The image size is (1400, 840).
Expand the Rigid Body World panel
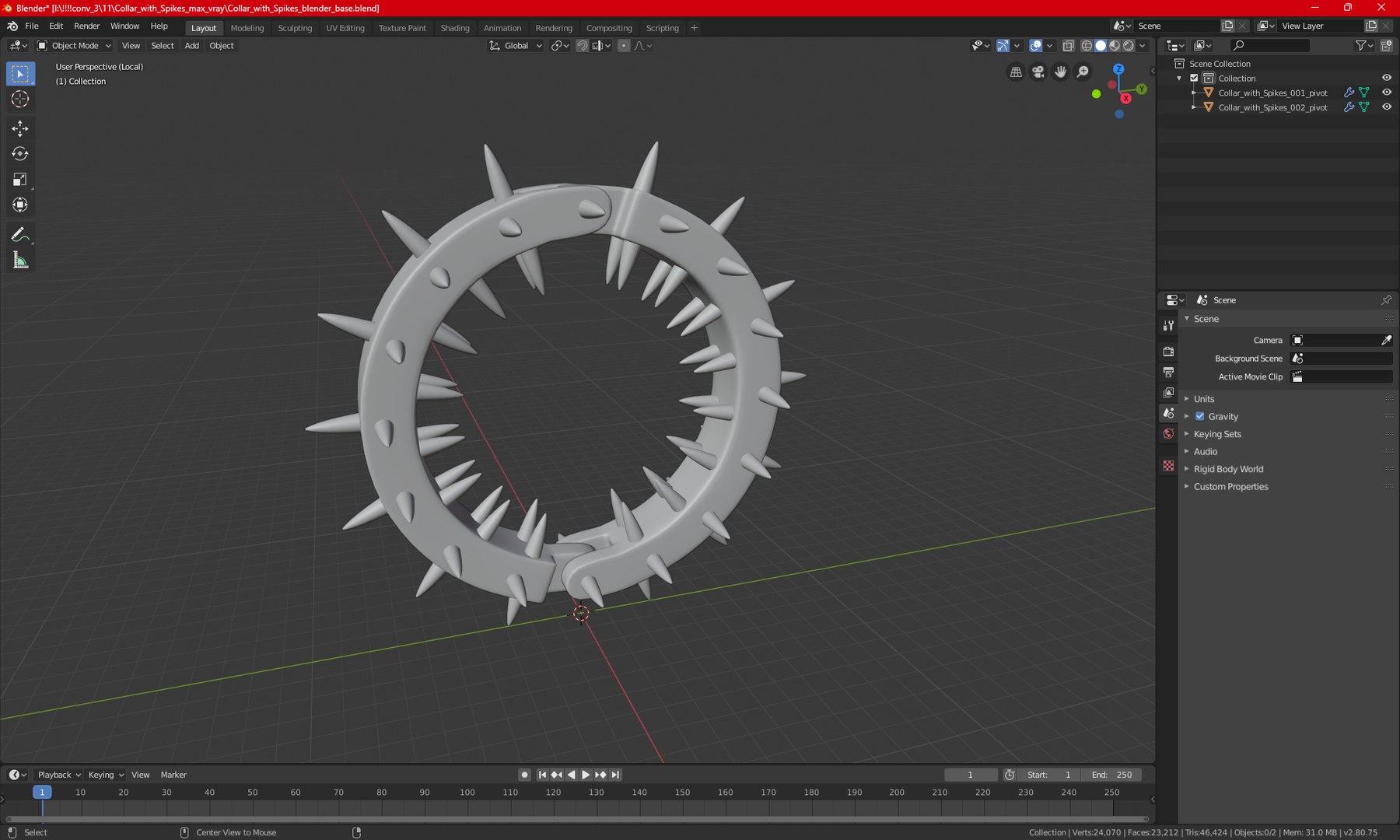[x=1228, y=469]
